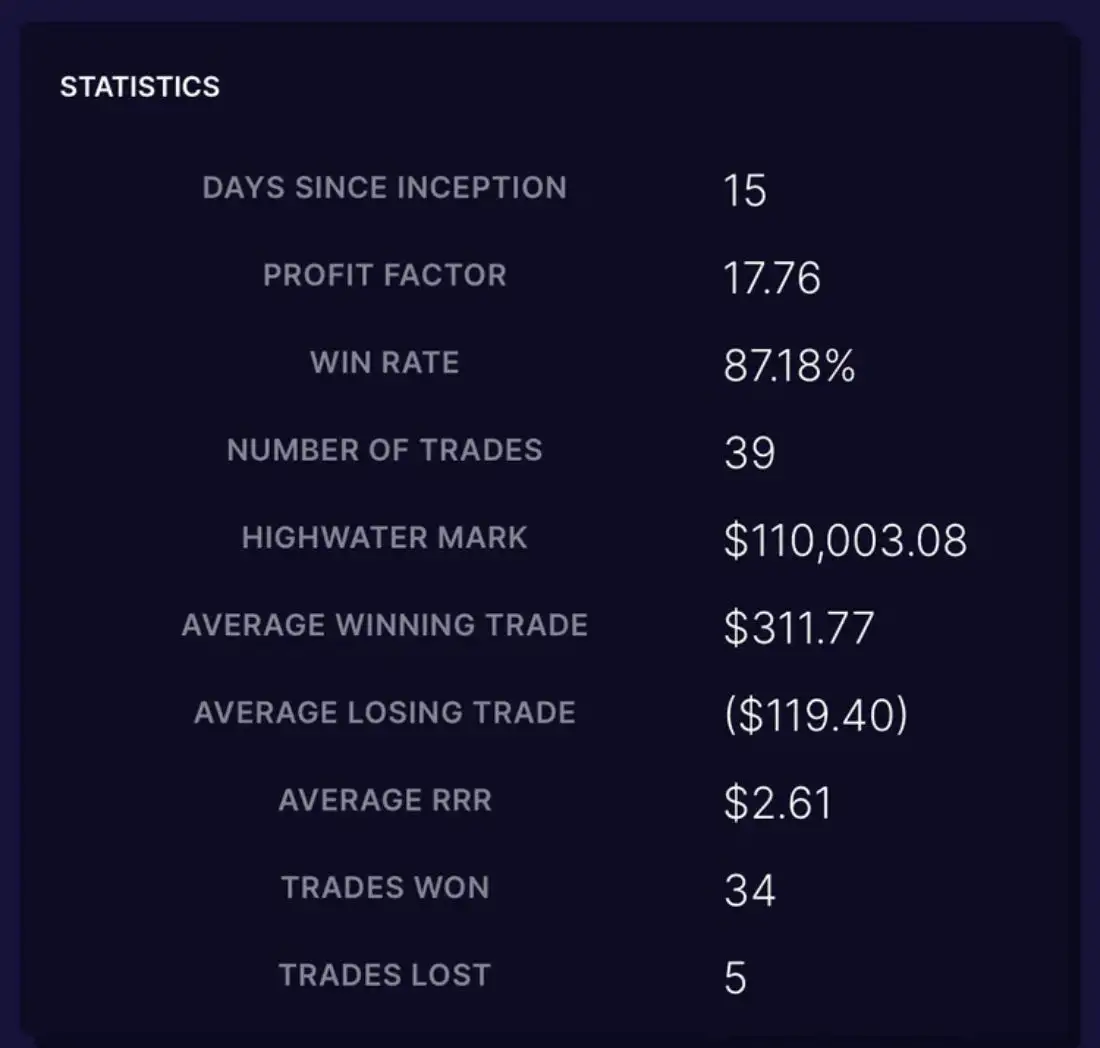Select the trades won value 34

(749, 891)
